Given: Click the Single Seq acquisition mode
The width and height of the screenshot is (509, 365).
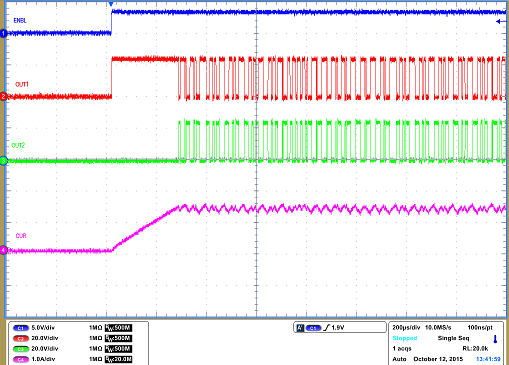Looking at the screenshot, I should 453,338.
